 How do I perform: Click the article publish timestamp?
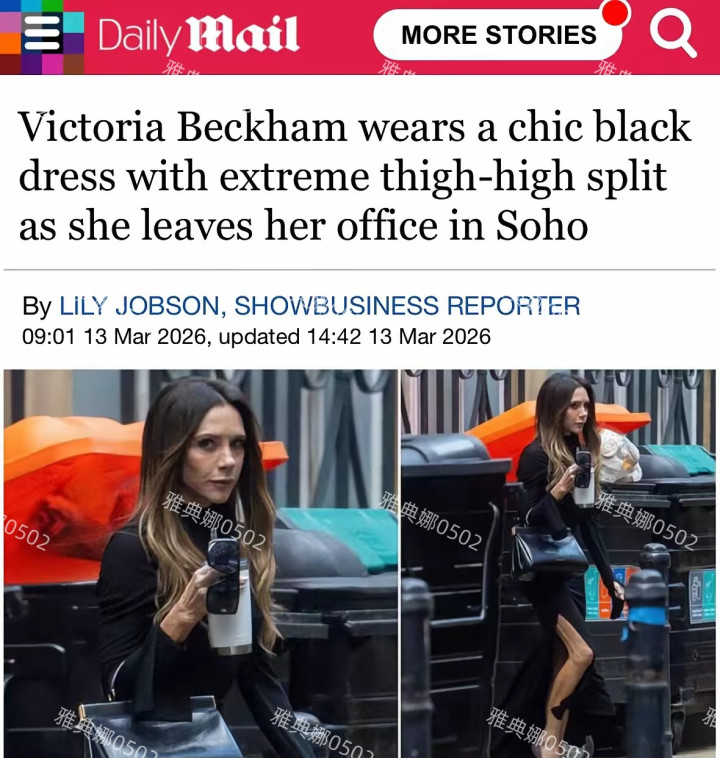coord(116,337)
